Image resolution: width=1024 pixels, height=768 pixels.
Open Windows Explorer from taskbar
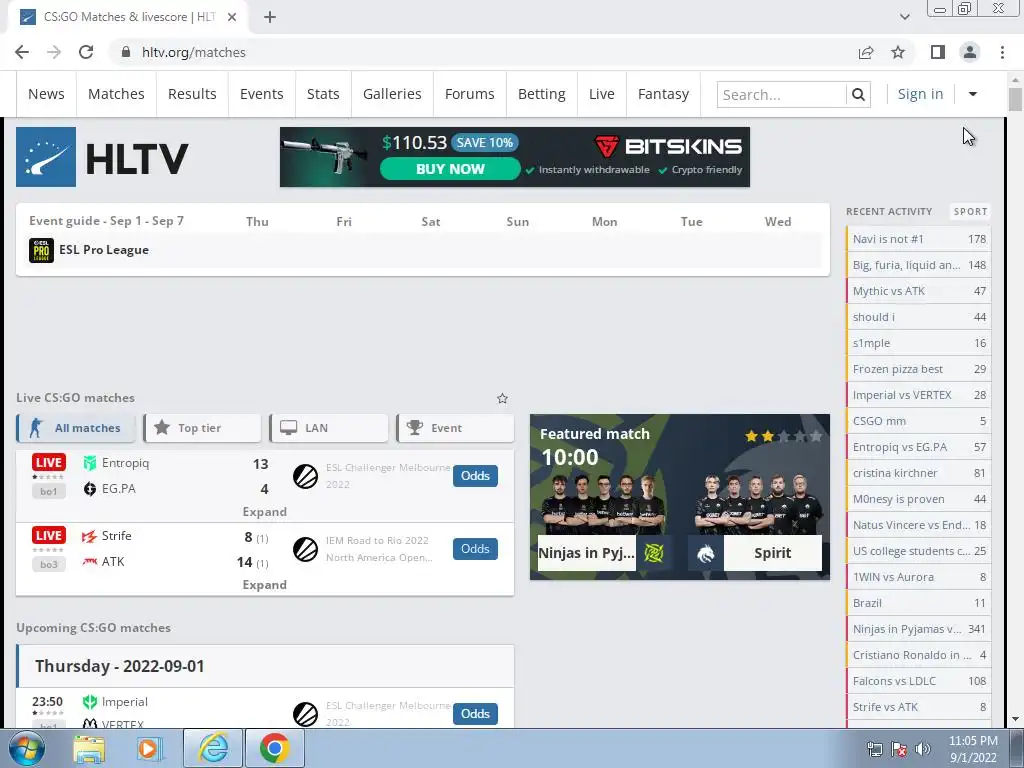(89, 748)
